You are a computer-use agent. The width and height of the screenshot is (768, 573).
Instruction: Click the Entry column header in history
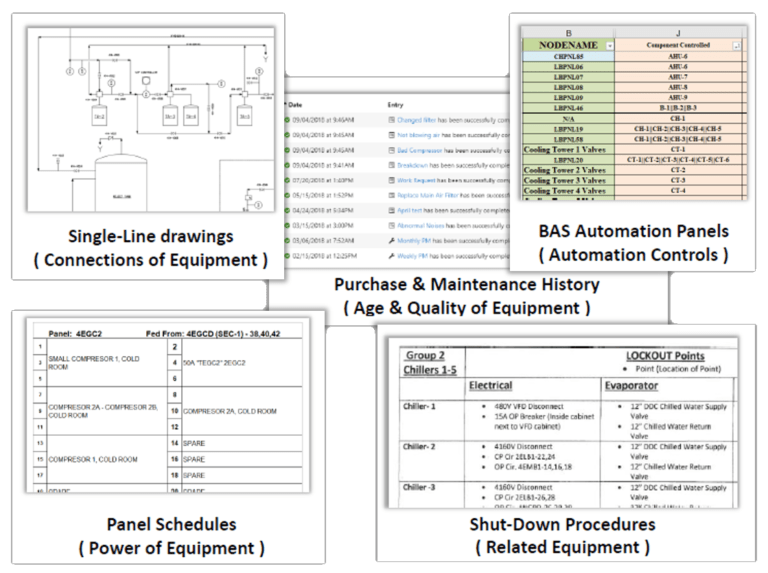[x=395, y=105]
